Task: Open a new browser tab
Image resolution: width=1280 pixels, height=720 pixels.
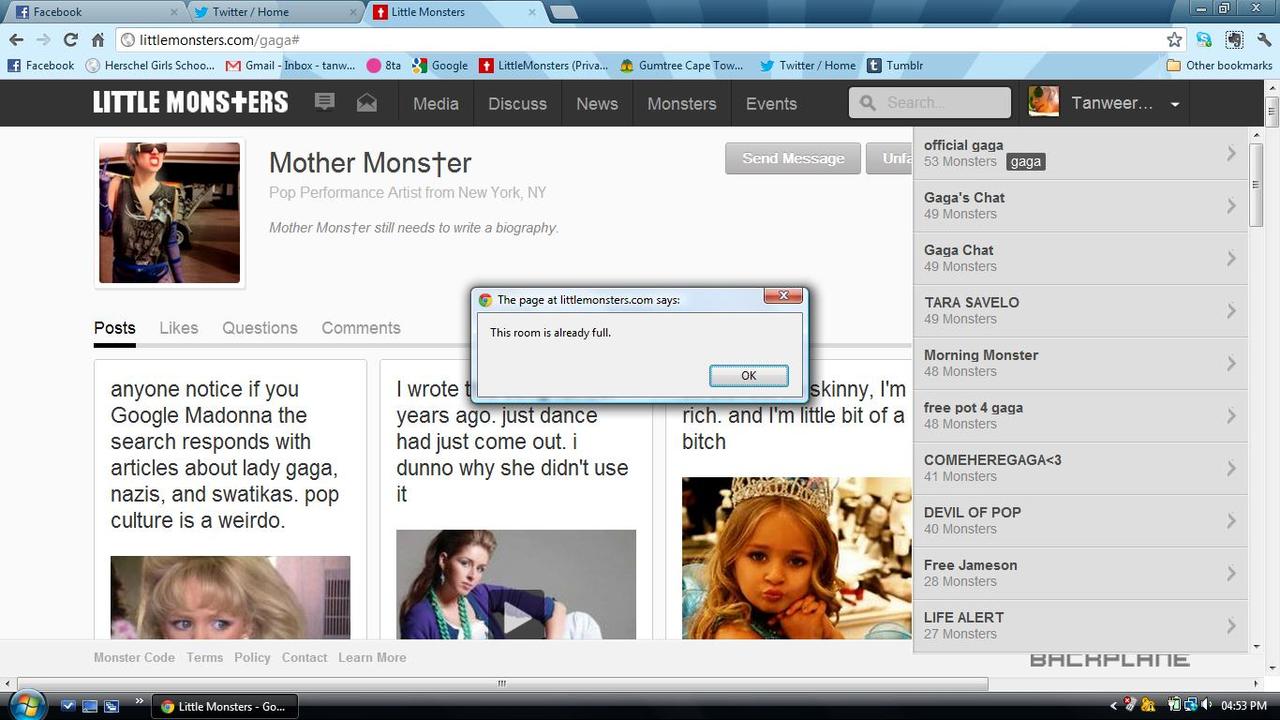Action: pos(563,12)
